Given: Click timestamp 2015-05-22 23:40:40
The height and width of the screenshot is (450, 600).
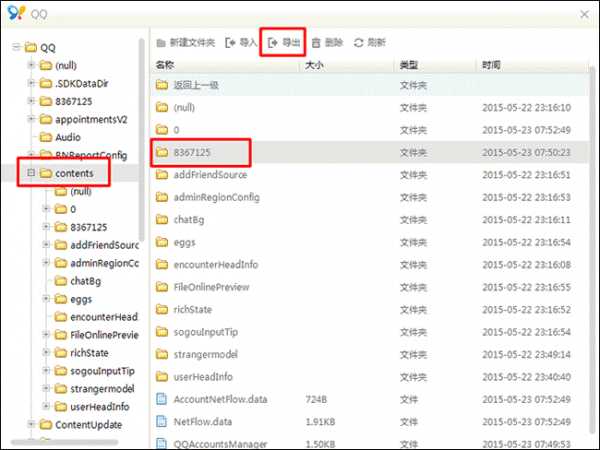Looking at the screenshot, I should coord(526,377).
